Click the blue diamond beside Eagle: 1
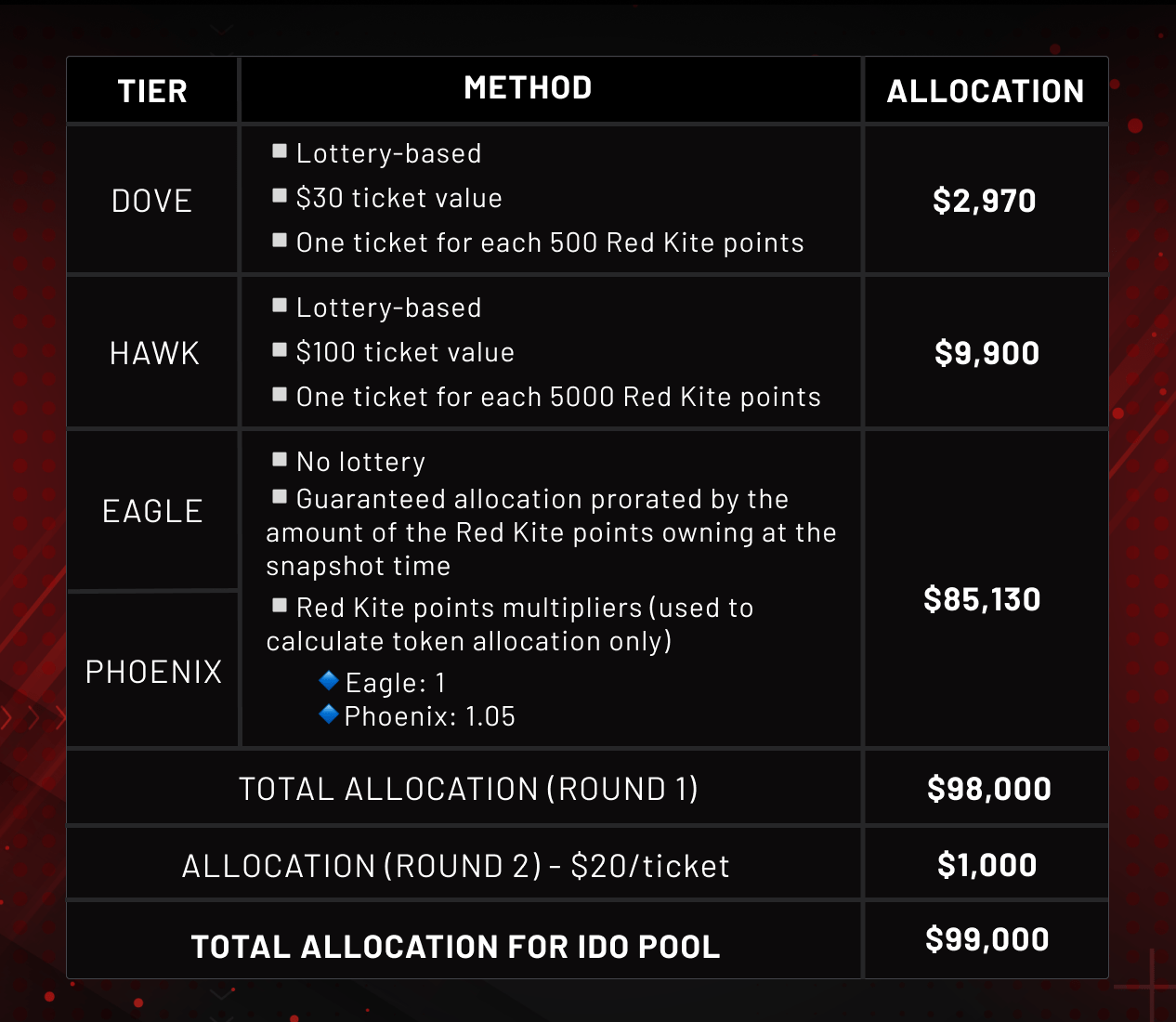Screen dimensions: 1176x1022 (x=328, y=680)
